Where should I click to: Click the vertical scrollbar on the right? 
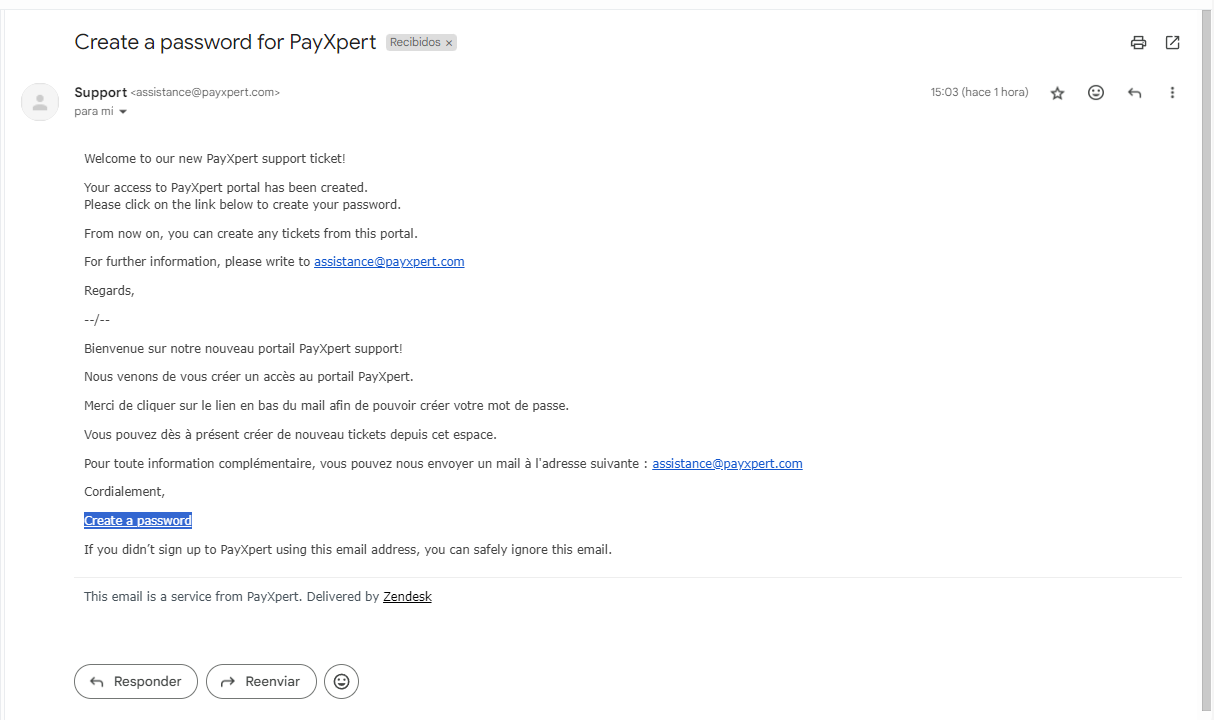(1206, 360)
